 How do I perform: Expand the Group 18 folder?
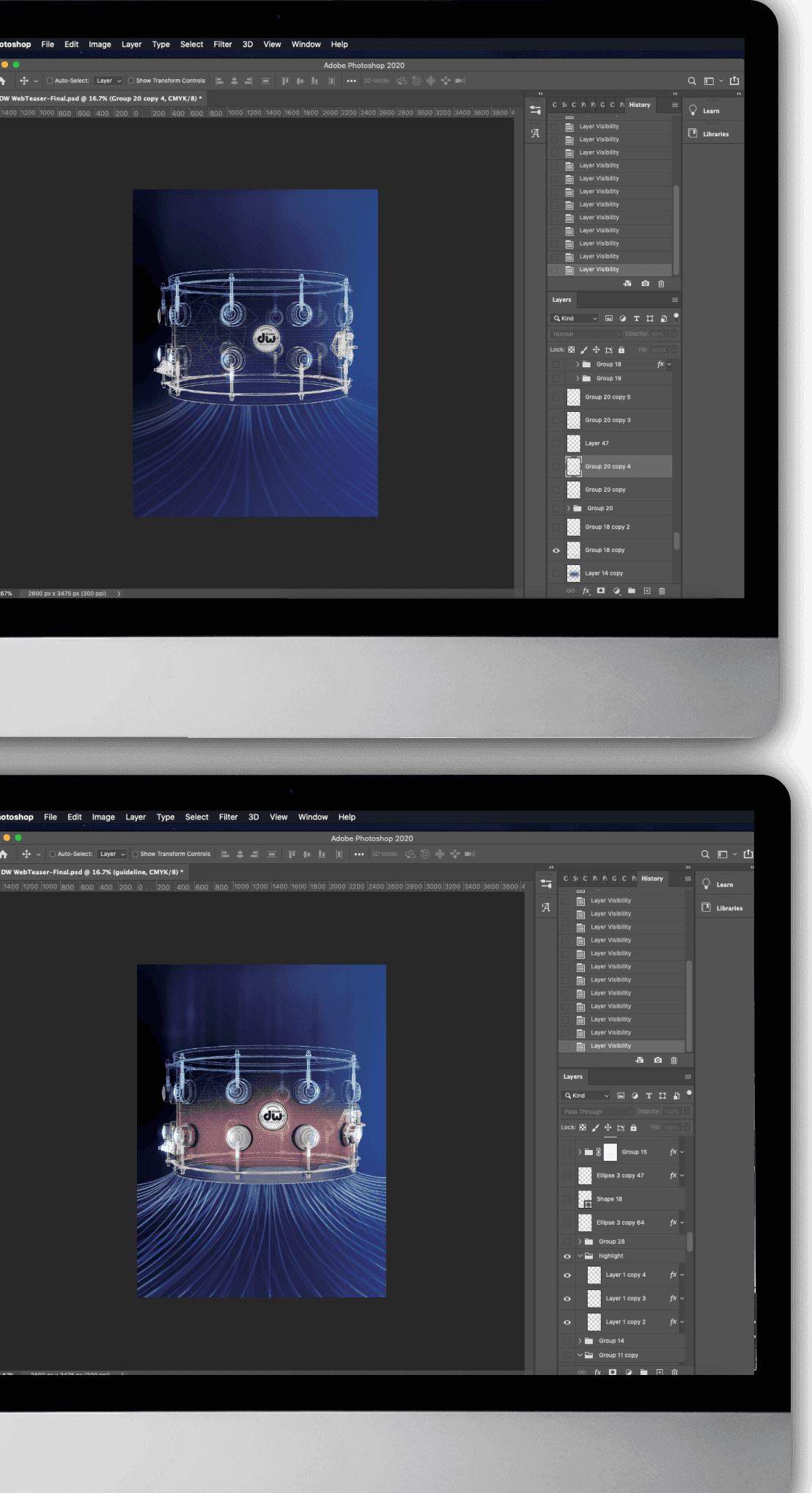577,364
